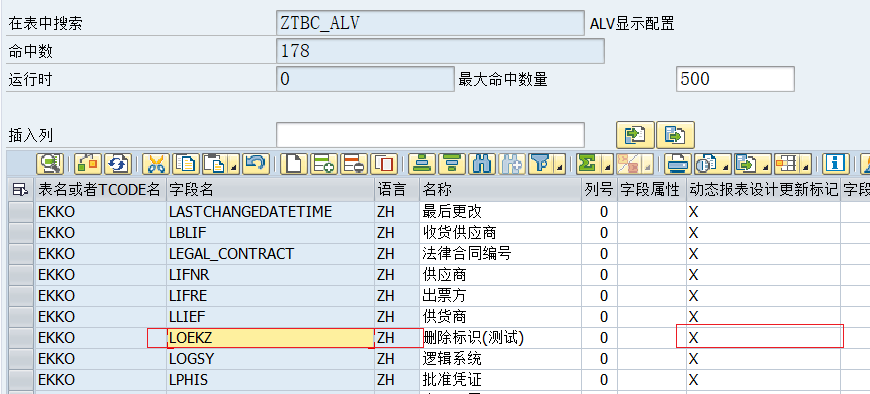Click the Check entries toolbar icon
The width and height of the screenshot is (870, 394).
(x=88, y=164)
